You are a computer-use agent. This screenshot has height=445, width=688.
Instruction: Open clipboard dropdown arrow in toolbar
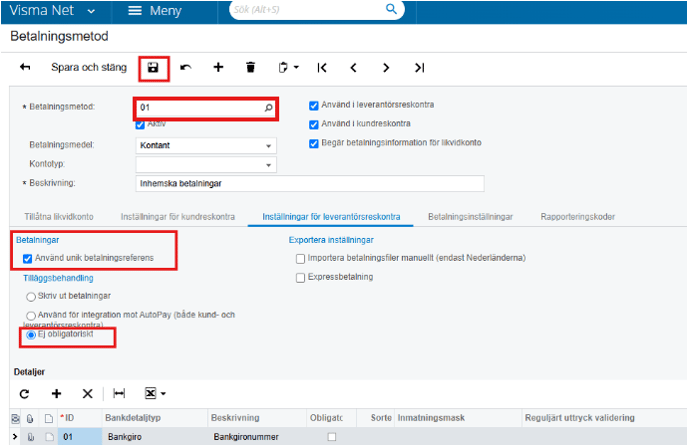[x=296, y=68]
